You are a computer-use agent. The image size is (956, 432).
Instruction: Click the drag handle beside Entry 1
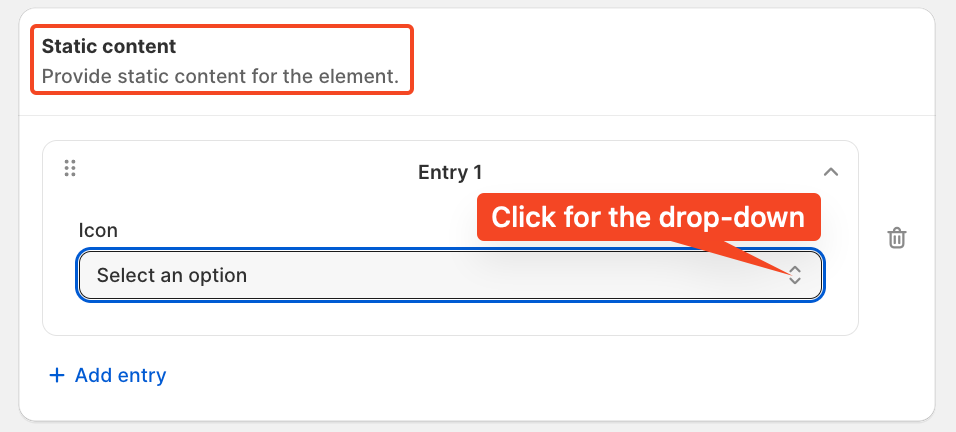pos(70,168)
